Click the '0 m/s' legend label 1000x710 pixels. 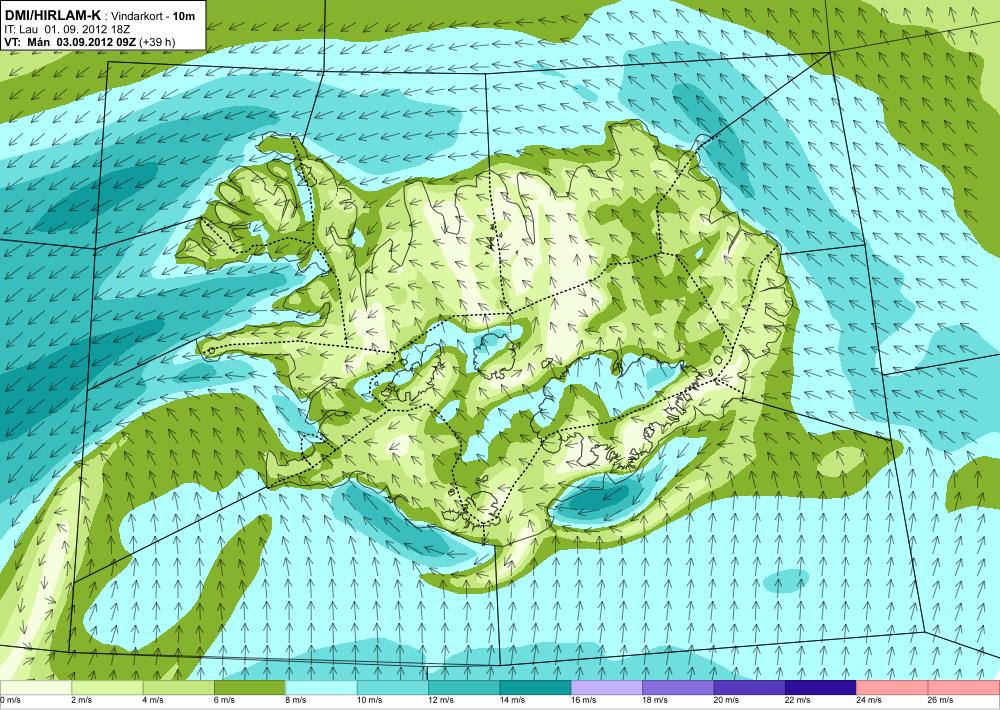point(10,700)
